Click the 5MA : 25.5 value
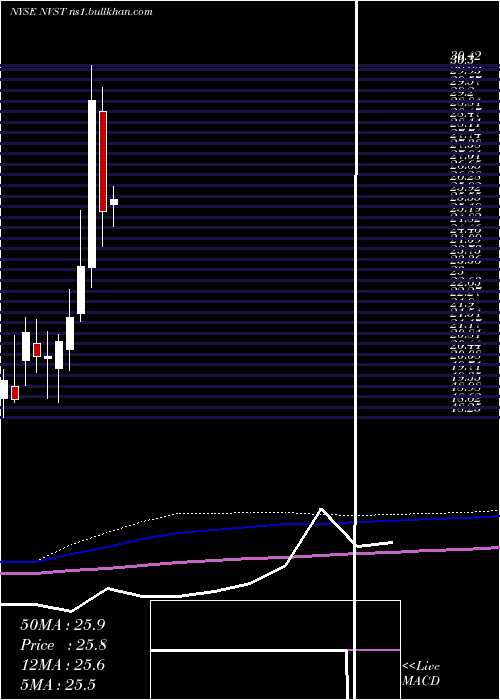The width and height of the screenshot is (500, 700). (x=58, y=685)
